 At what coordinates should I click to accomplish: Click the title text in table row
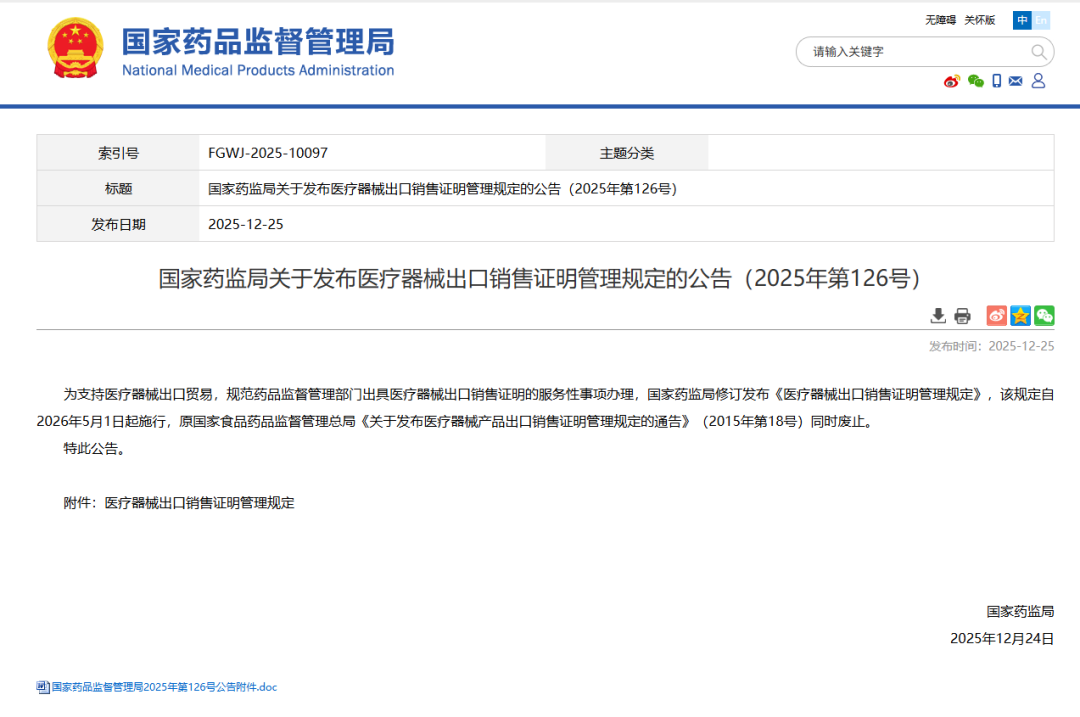(442, 189)
